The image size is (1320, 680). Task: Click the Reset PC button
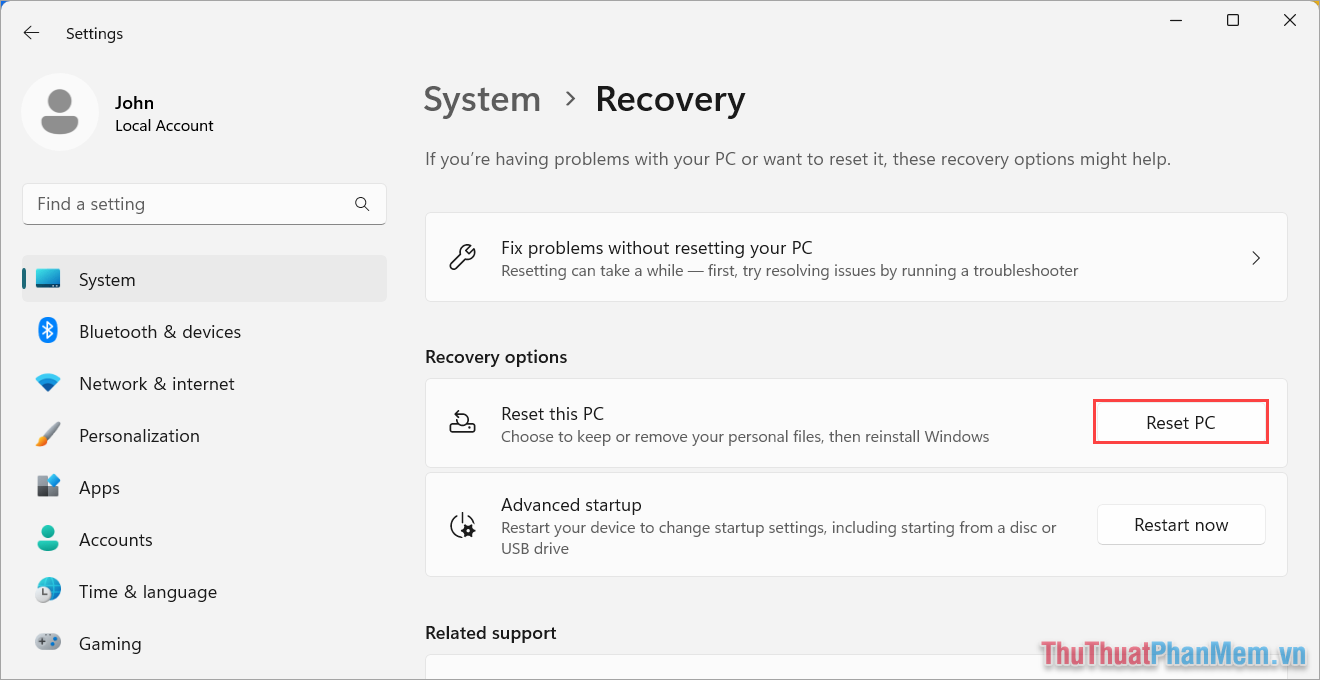tap(1180, 421)
